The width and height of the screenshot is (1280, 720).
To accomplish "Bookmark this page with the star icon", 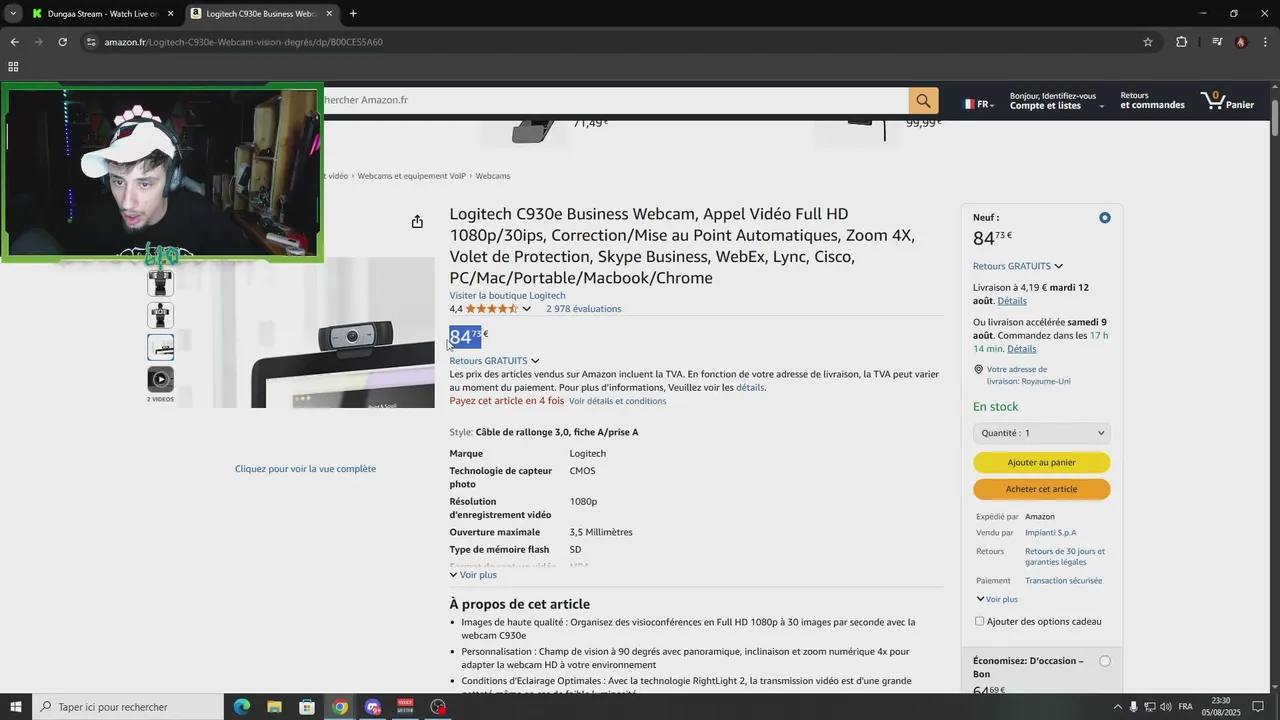I will (1148, 42).
